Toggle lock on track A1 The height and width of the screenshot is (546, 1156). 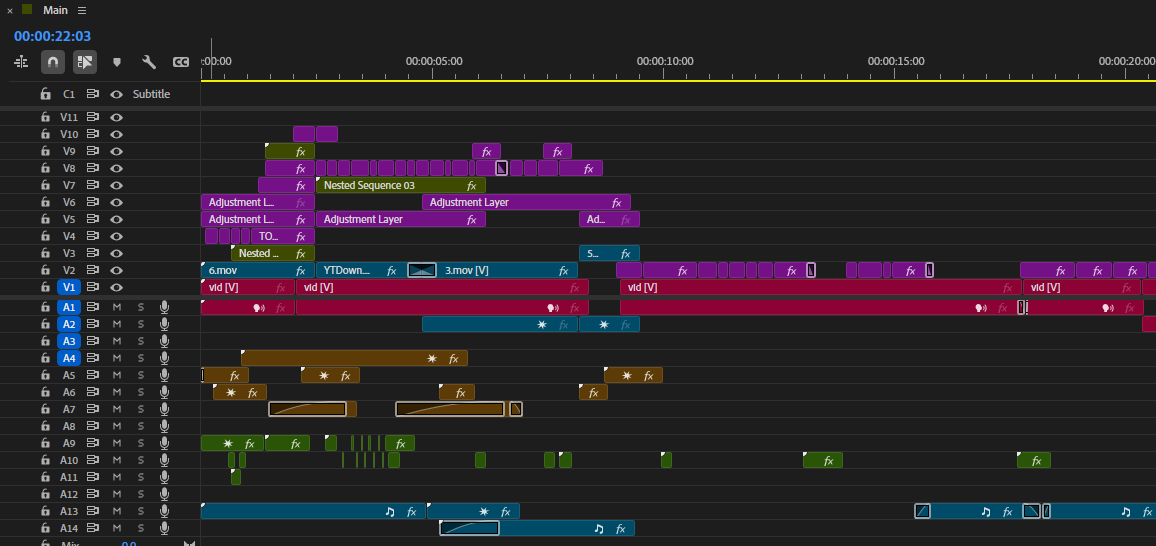tap(46, 307)
